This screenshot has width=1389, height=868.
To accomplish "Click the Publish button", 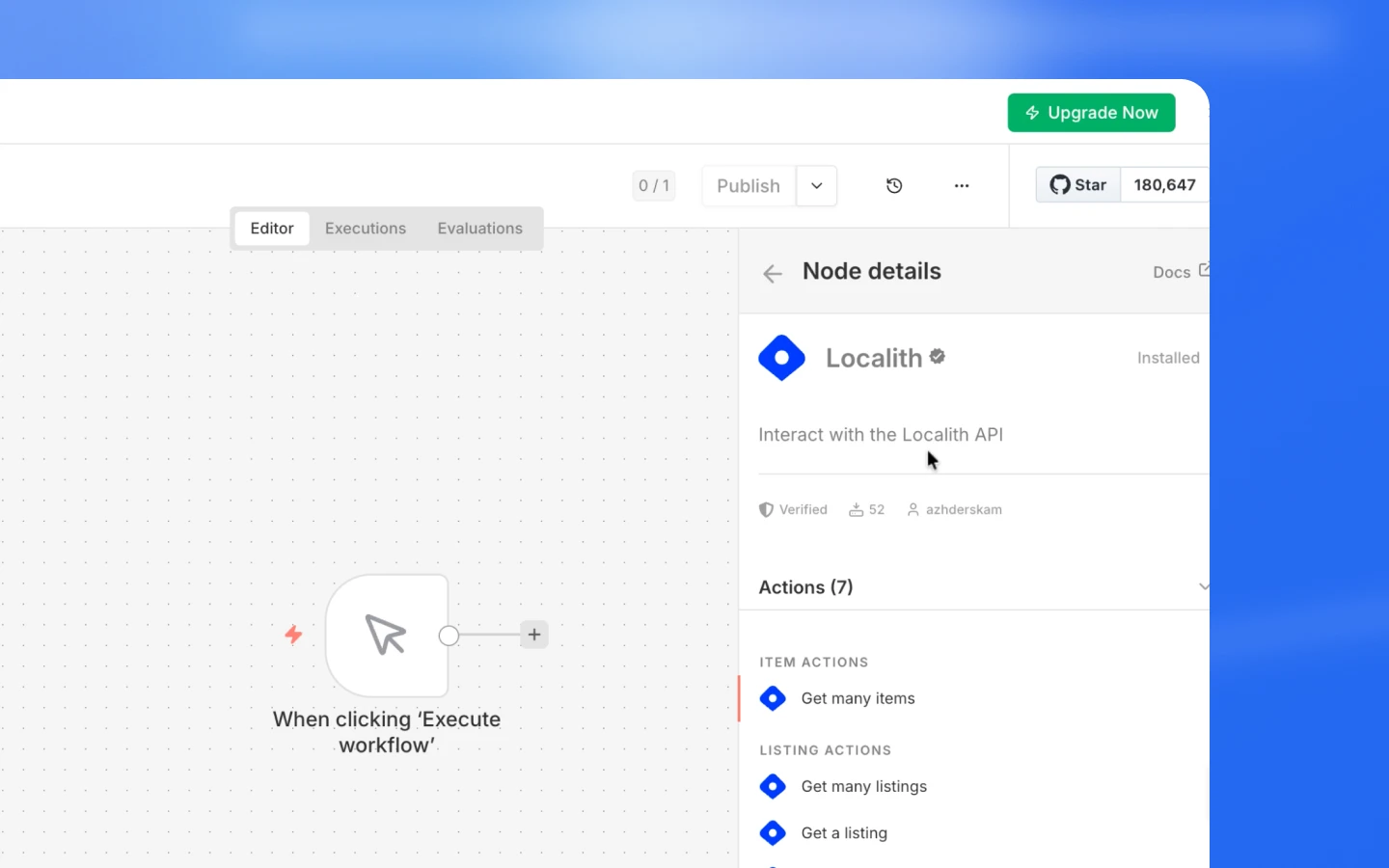I will 748,185.
